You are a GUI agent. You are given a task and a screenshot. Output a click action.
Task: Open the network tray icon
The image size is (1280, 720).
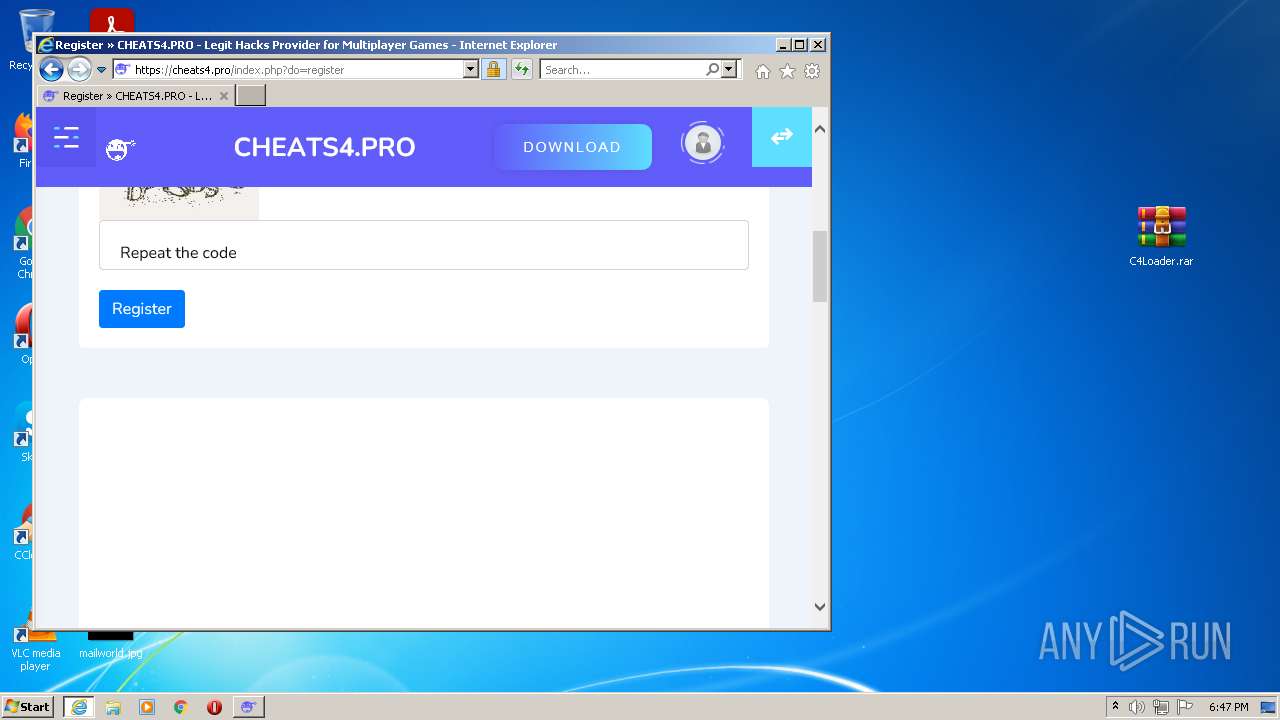coord(1161,707)
